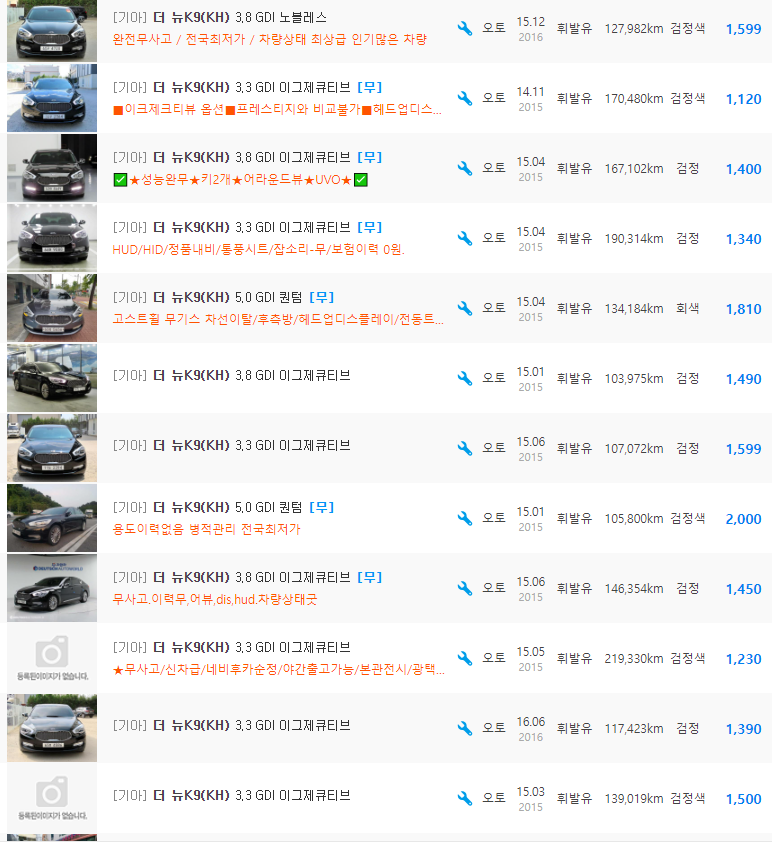772x842 pixels.
Task: Click registration date 16.06 2016
Action: (x=531, y=729)
